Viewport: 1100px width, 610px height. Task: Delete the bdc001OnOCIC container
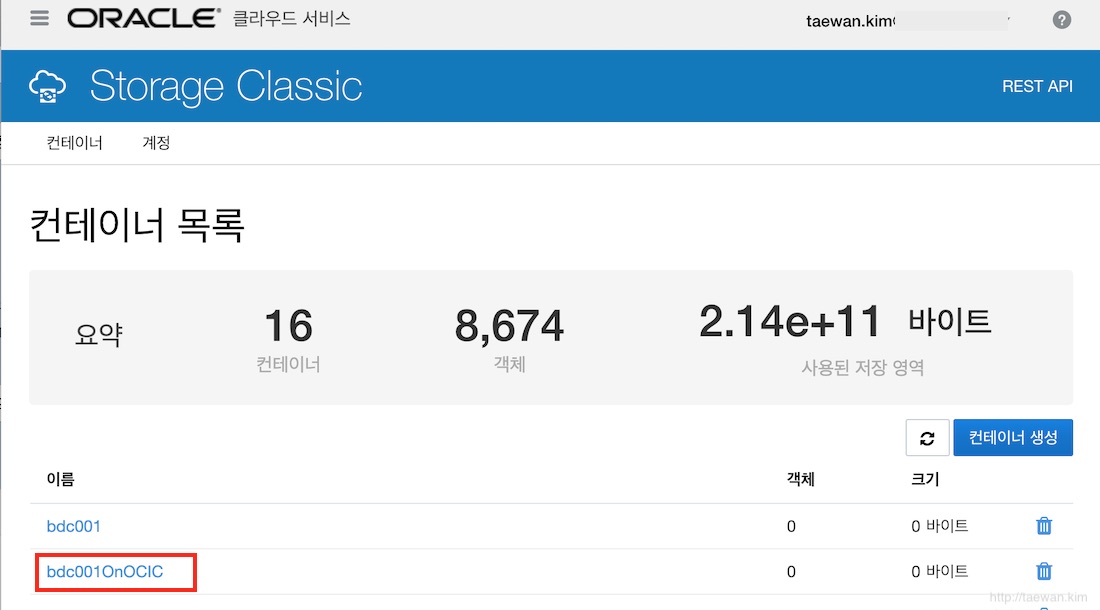click(x=1044, y=571)
